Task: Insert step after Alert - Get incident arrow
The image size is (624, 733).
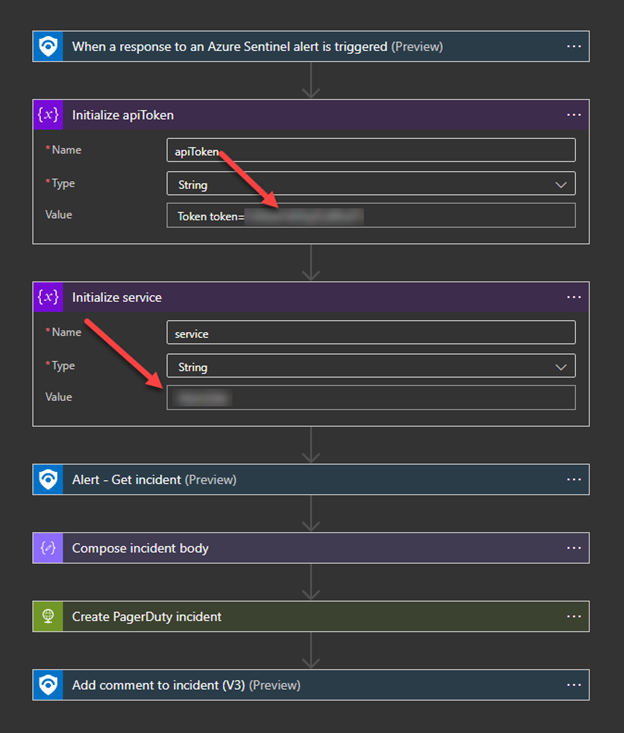Action: coord(311,513)
